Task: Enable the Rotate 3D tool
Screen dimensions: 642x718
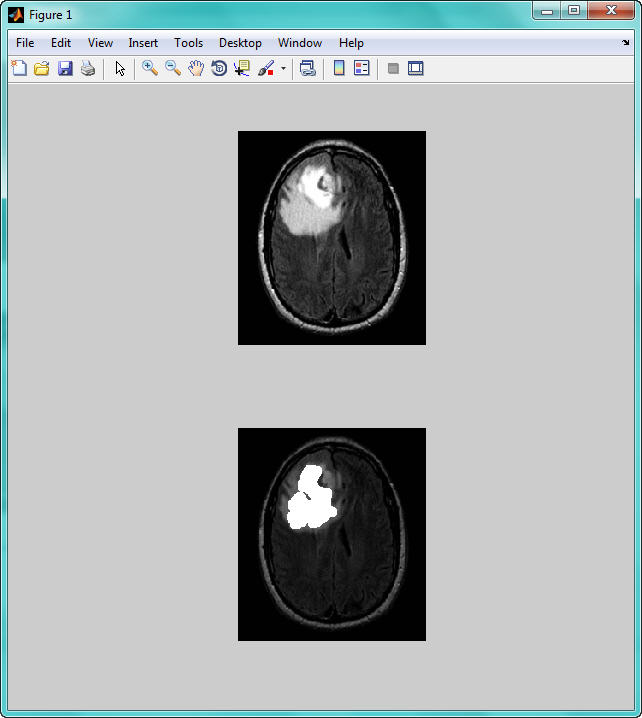Action: tap(219, 68)
